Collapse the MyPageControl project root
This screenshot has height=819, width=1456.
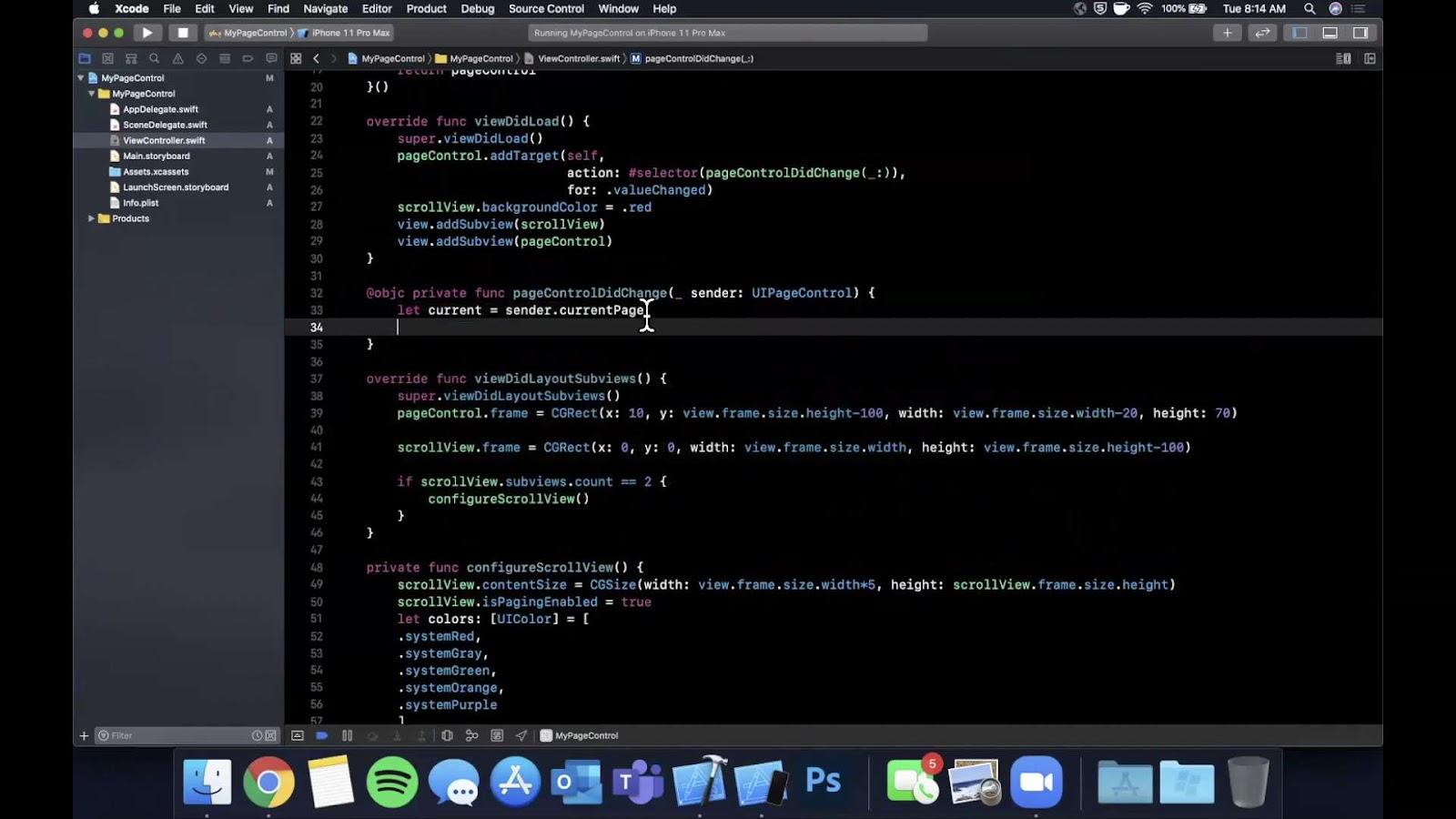(x=81, y=78)
